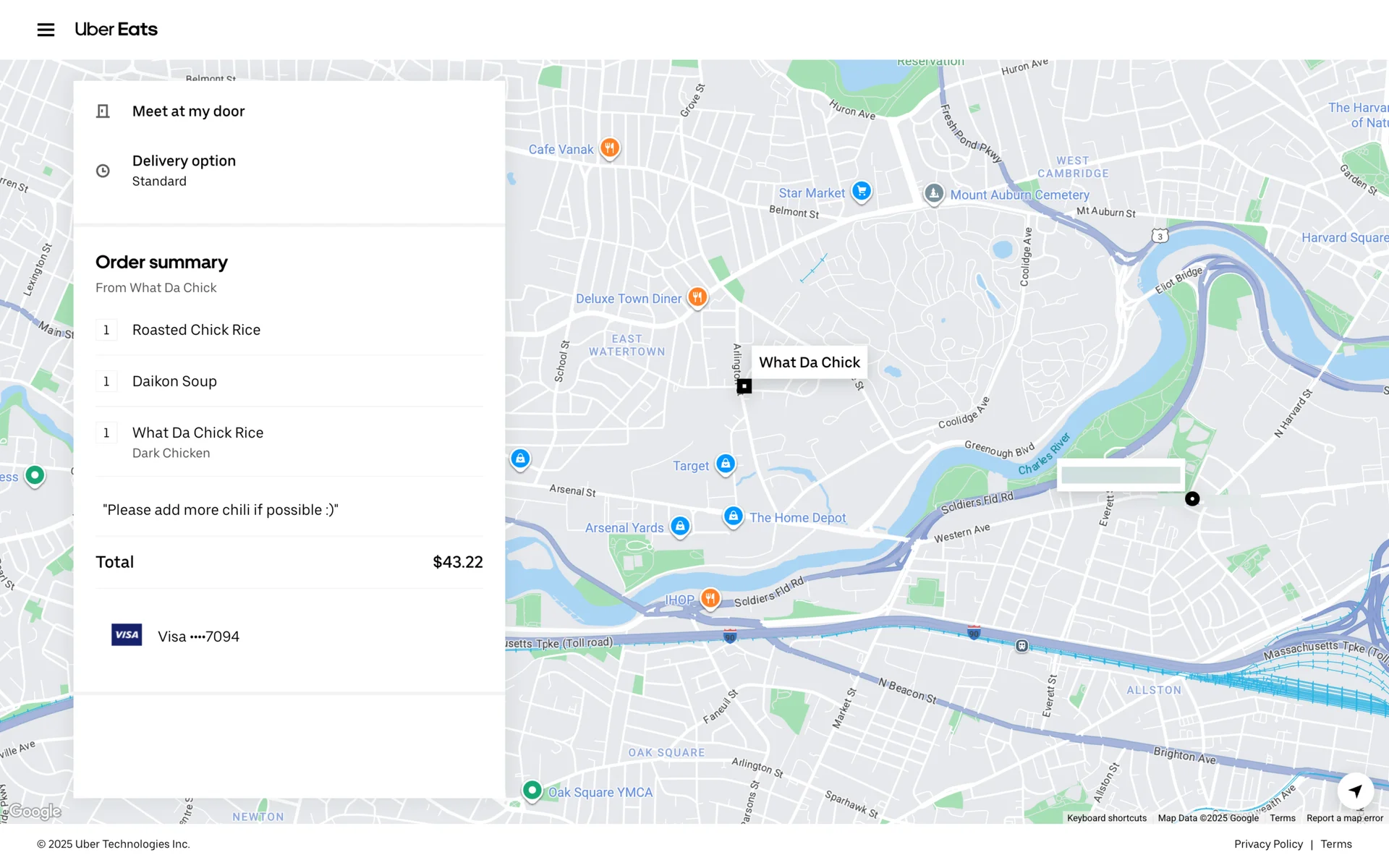The width and height of the screenshot is (1389, 868).
Task: Click the Target store pin
Action: pos(725,464)
